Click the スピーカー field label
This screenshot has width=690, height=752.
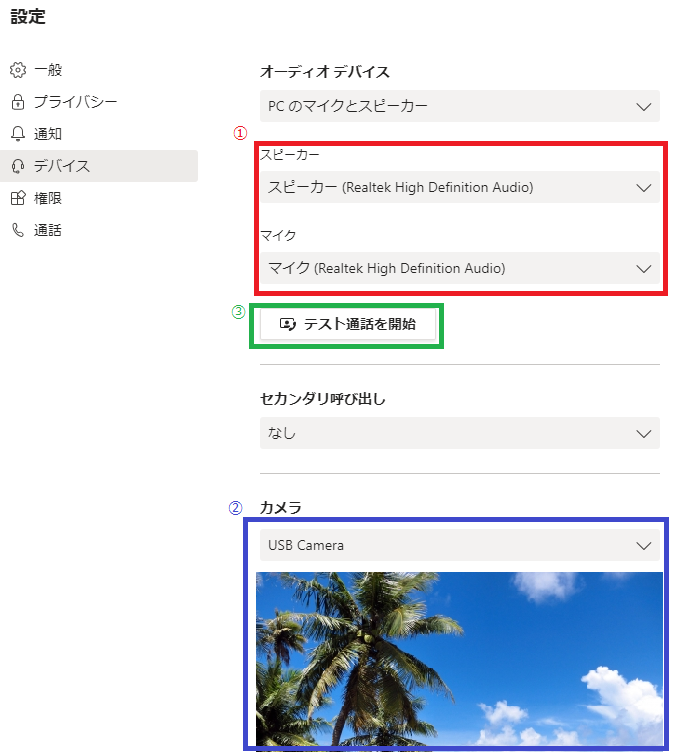[290, 154]
